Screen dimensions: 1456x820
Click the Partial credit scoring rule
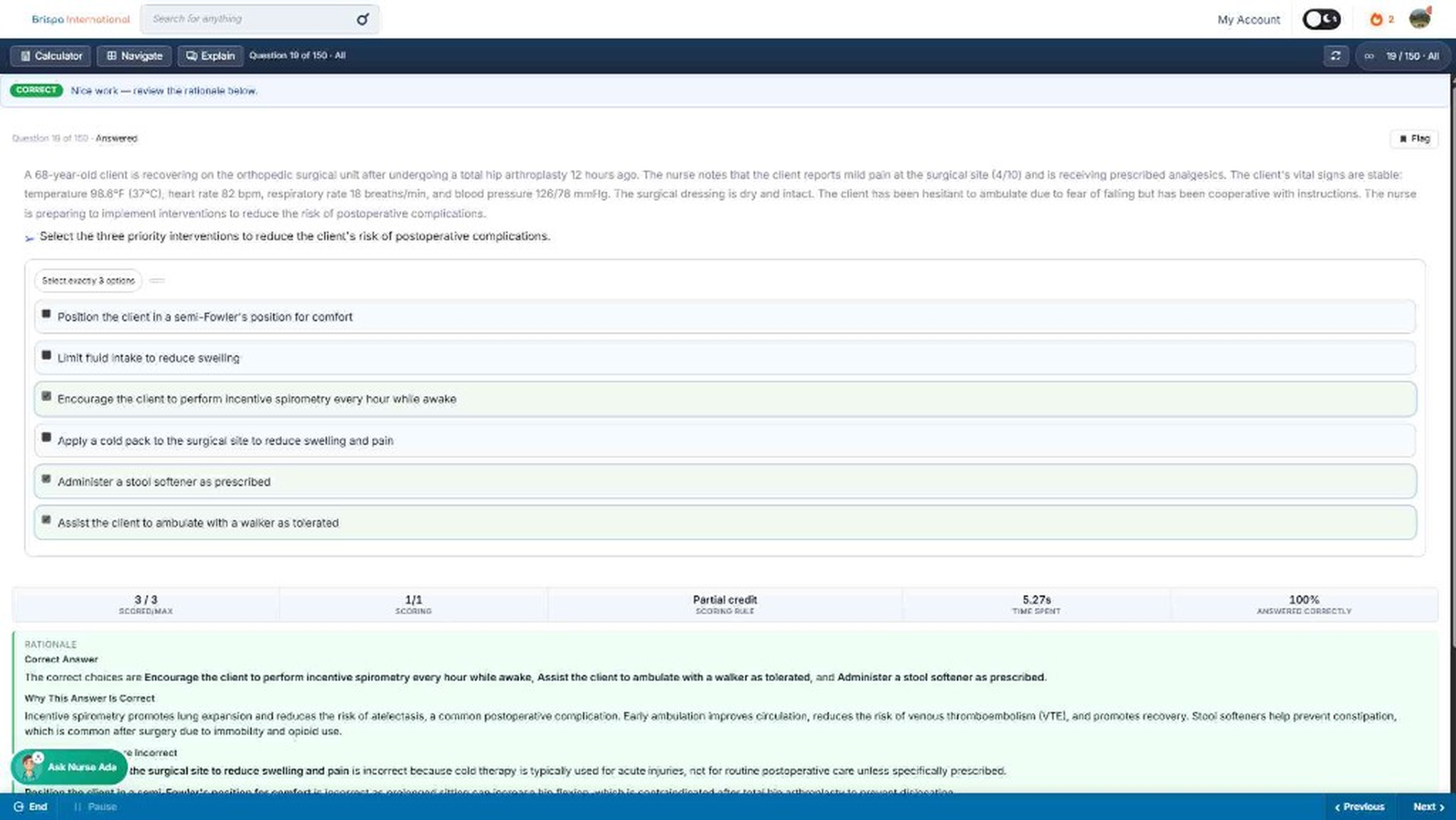pos(724,605)
